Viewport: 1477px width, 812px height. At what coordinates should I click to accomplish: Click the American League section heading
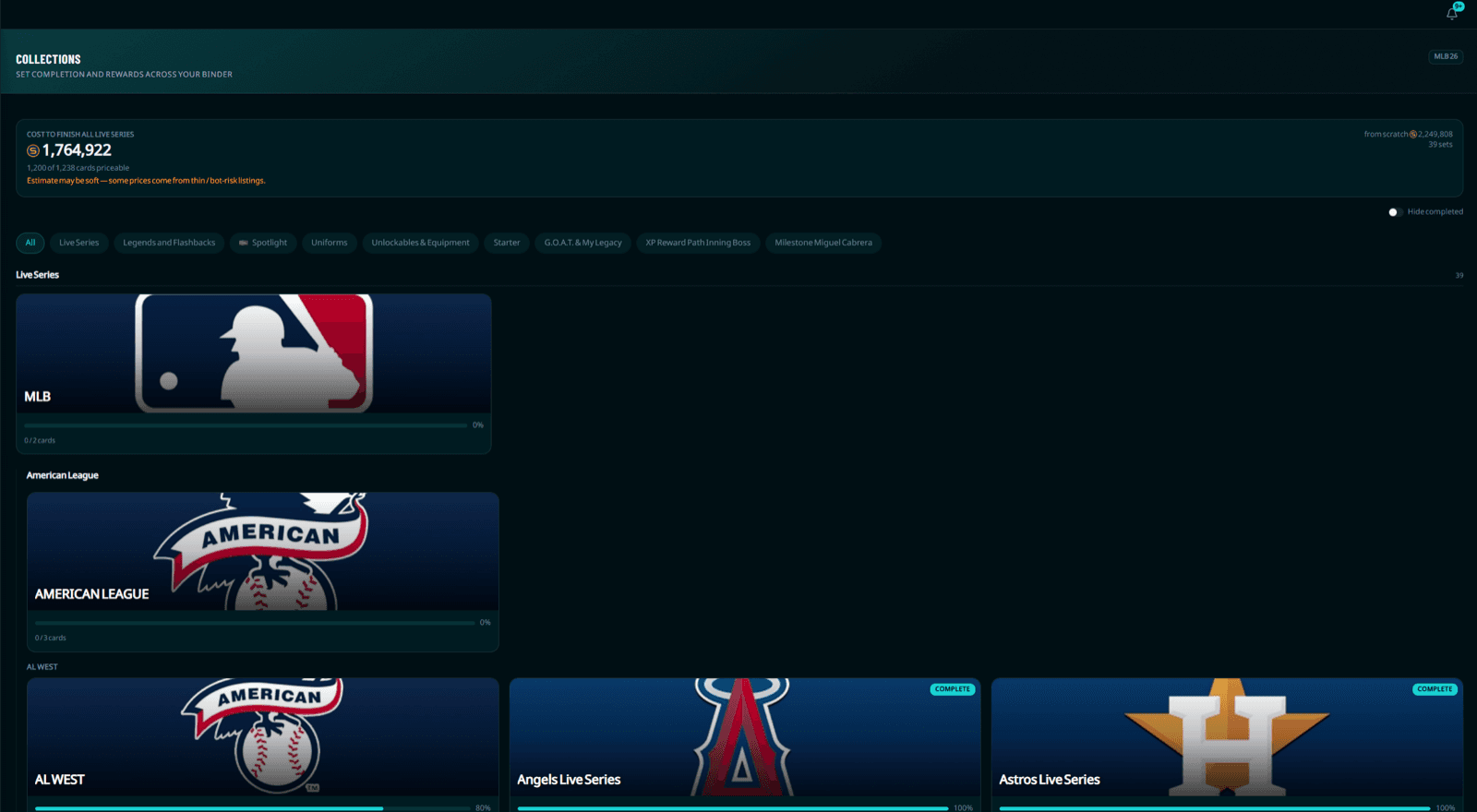[x=63, y=476]
